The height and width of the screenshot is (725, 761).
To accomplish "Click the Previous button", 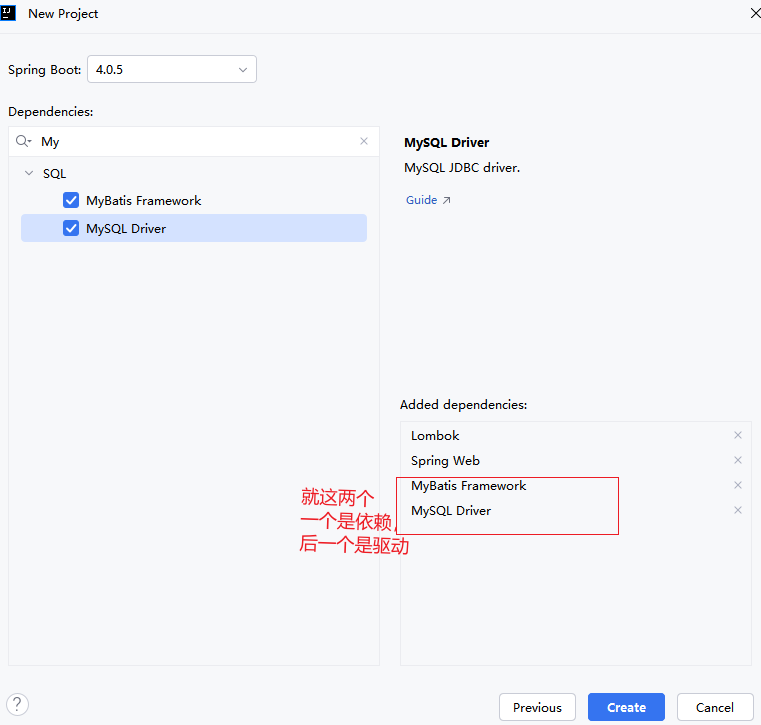I will click(x=537, y=707).
